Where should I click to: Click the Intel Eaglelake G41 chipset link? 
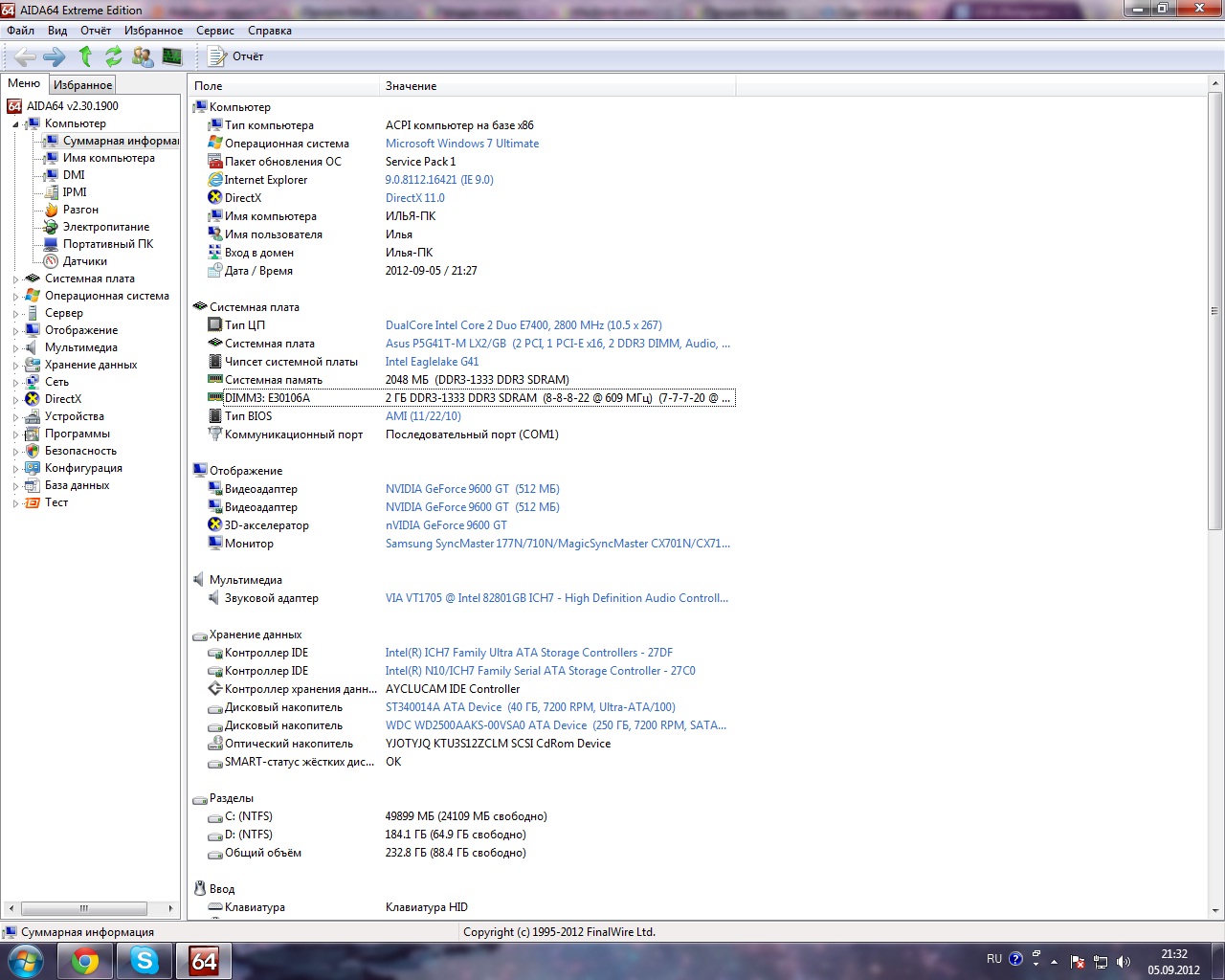(x=432, y=362)
